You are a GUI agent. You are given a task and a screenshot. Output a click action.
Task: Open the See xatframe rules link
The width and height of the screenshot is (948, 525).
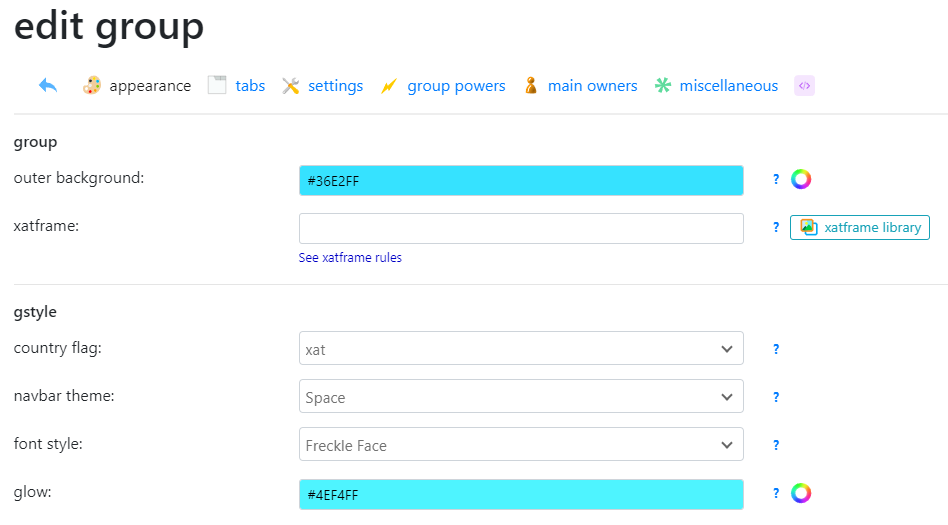point(350,258)
